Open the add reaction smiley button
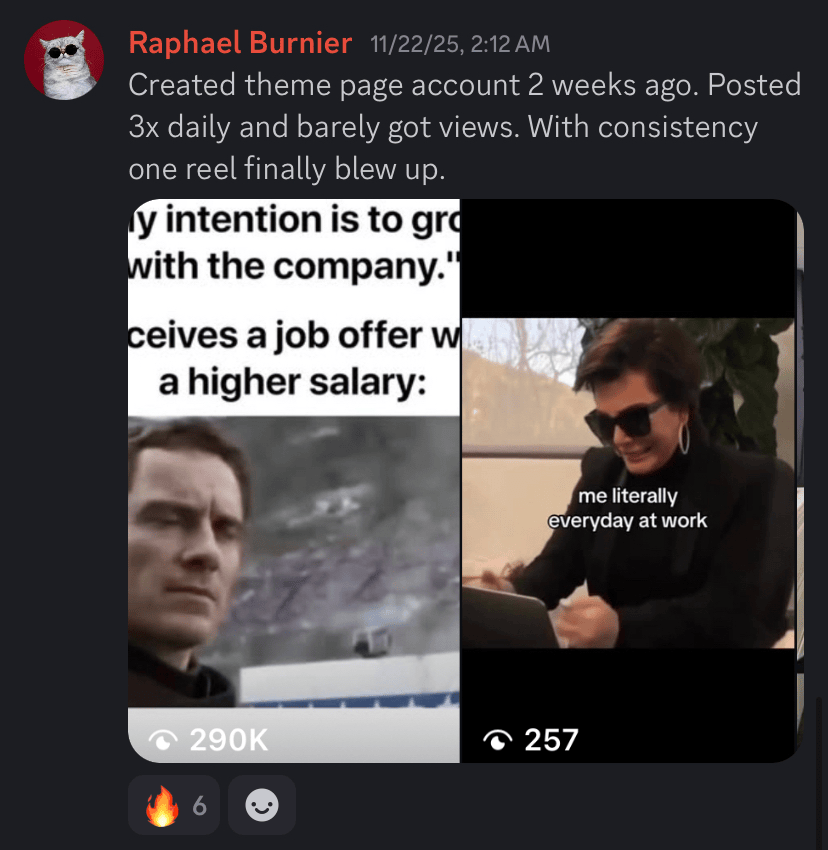The height and width of the screenshot is (850, 828). click(x=262, y=805)
